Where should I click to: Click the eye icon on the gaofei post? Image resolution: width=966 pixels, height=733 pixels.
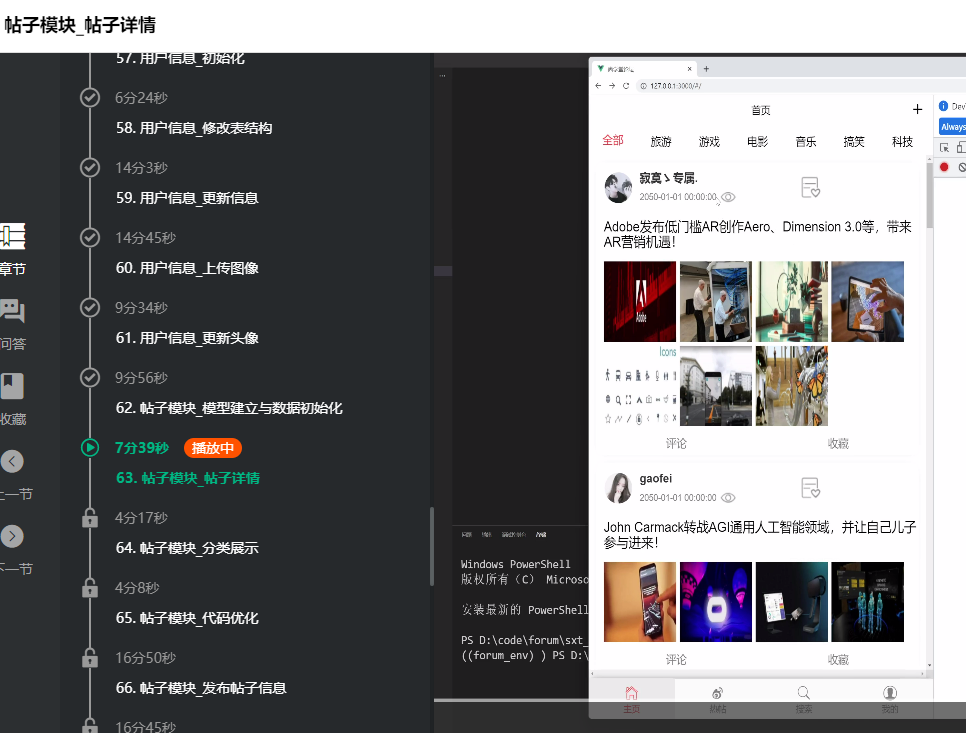click(x=728, y=498)
